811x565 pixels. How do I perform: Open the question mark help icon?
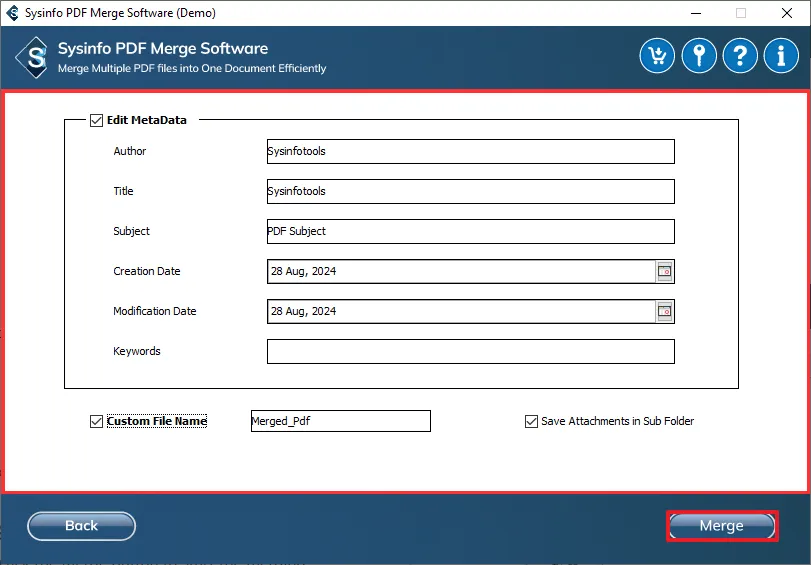(x=740, y=56)
